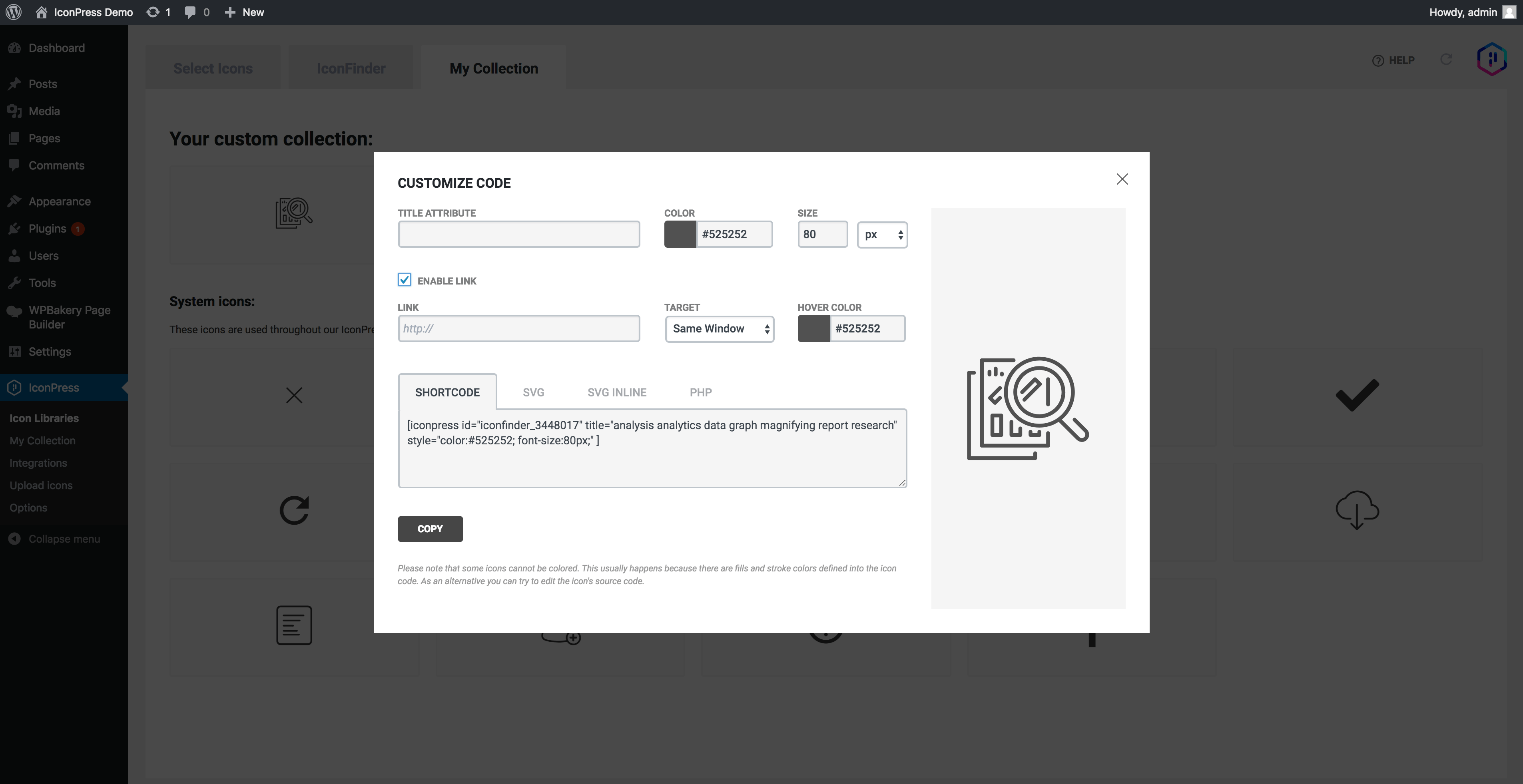Click the refresh icon near HELP
Viewport: 1523px width, 784px height.
[x=1446, y=60]
